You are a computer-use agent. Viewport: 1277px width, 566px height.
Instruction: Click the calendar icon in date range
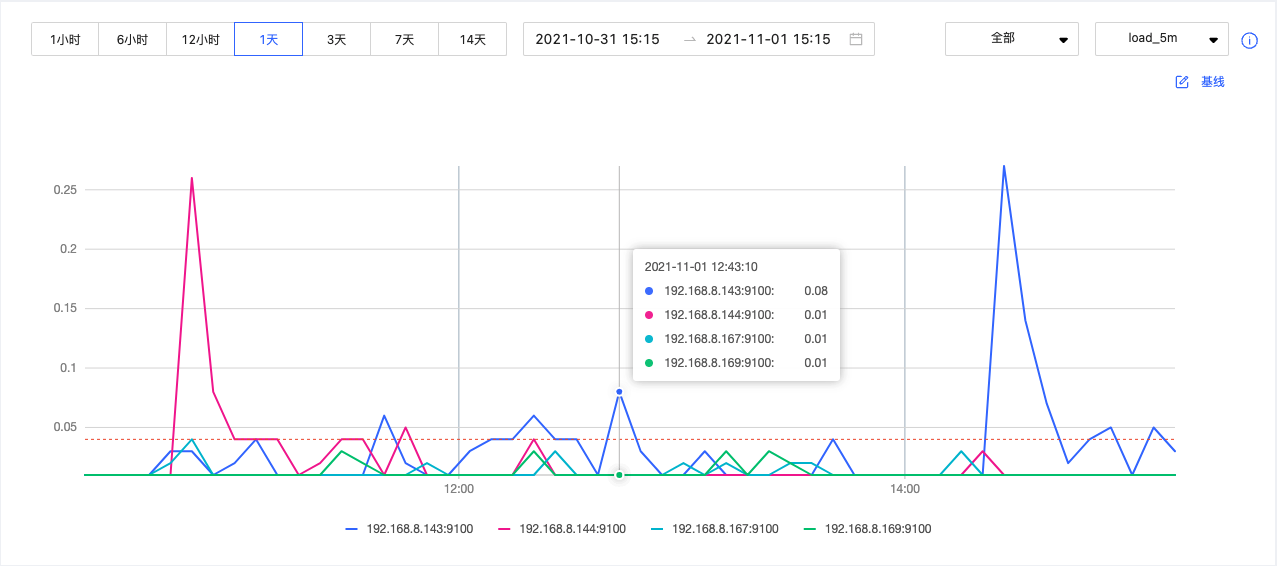pos(855,39)
